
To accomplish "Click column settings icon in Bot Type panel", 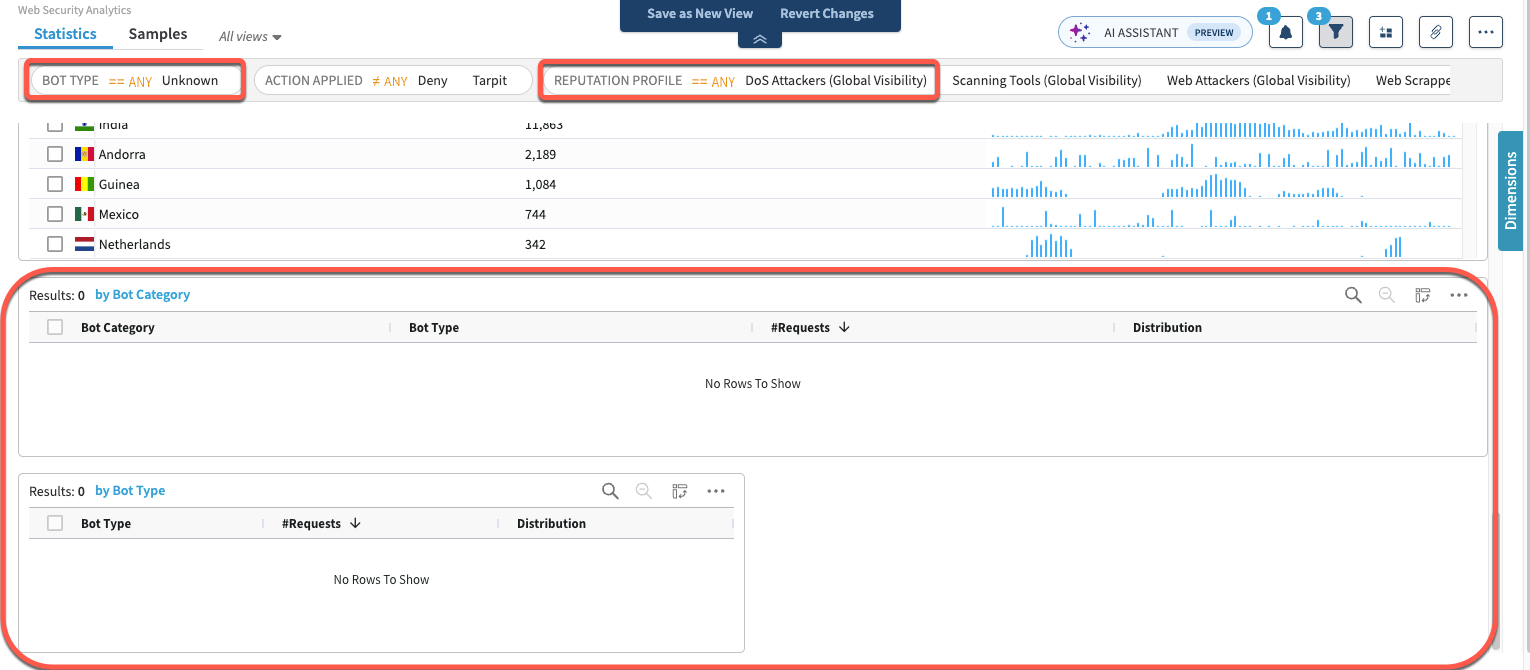I will 680,491.
